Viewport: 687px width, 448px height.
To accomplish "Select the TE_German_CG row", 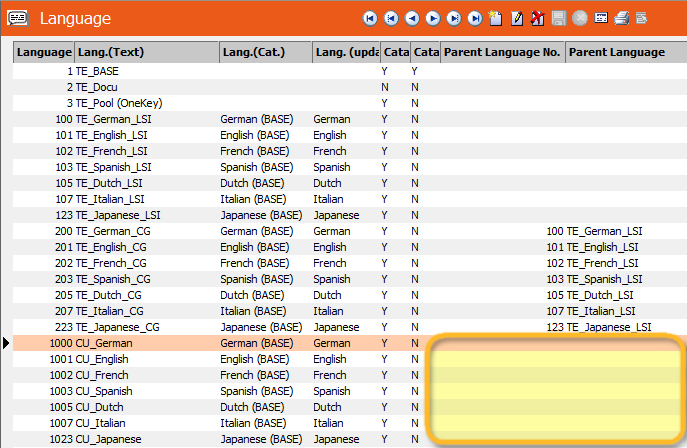I will pyautogui.click(x=350, y=231).
